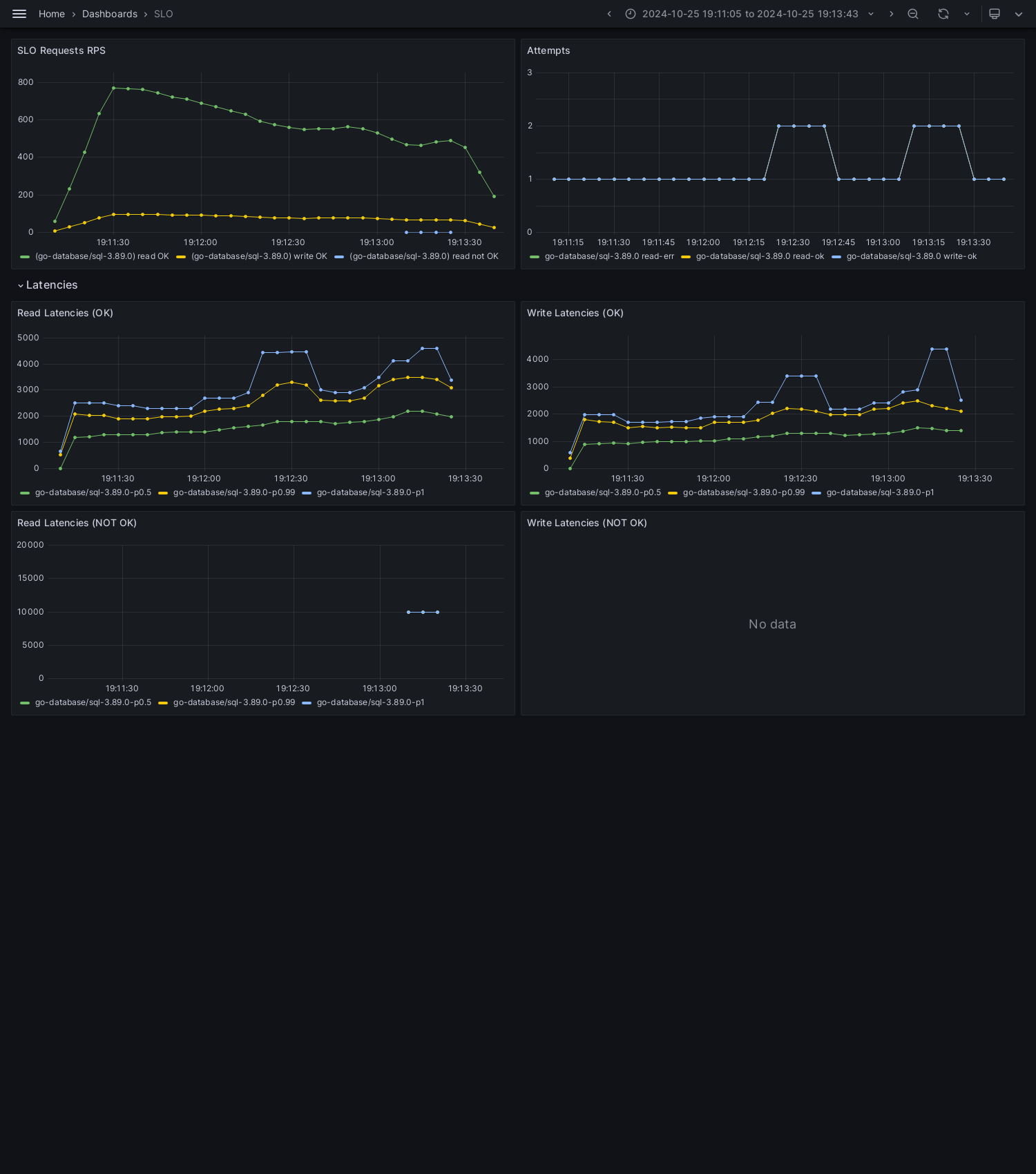Toggle the 'read not OK' series in the RPS legend
The image size is (1036, 1174).
(x=424, y=256)
